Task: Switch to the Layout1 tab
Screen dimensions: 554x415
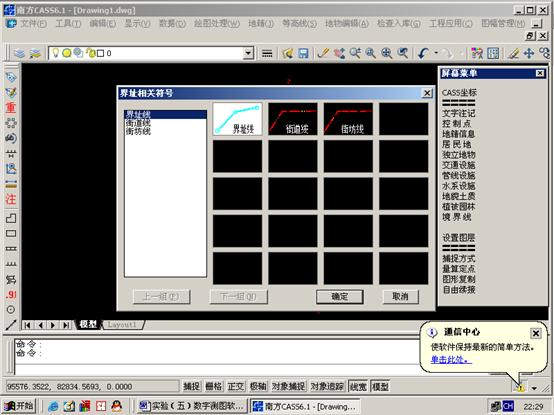Action: click(x=122, y=325)
